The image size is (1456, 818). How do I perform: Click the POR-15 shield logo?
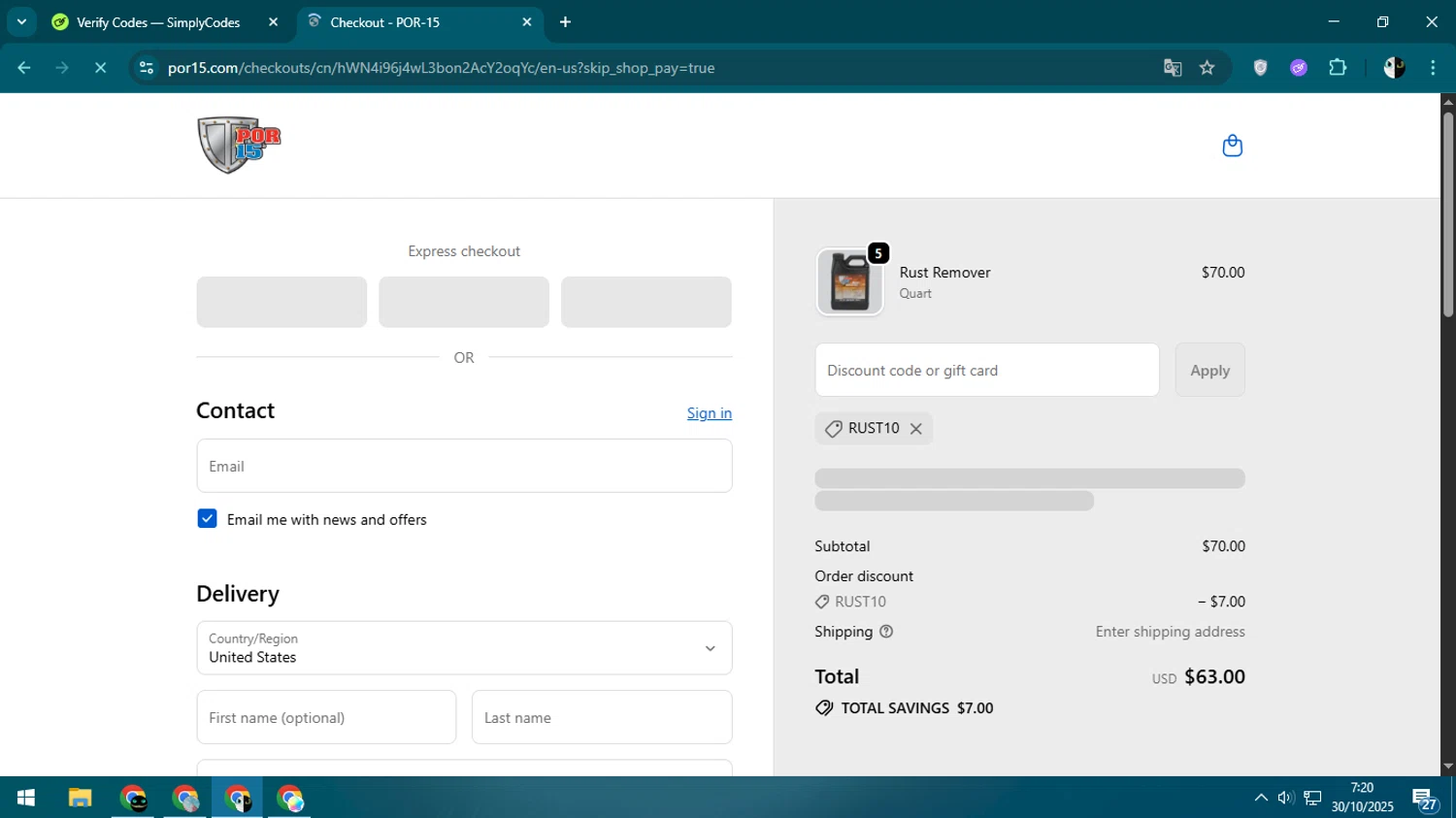(239, 146)
